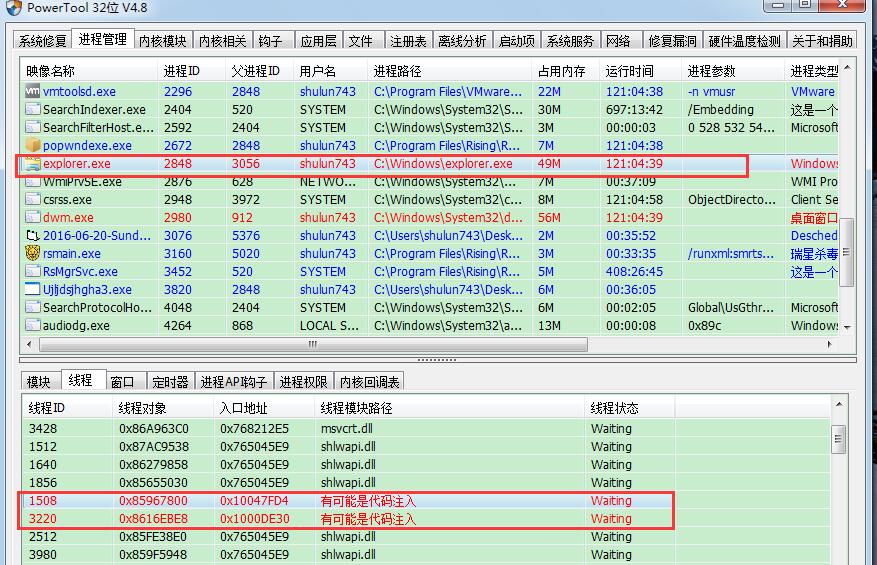The height and width of the screenshot is (565, 877).
Task: Open the 关于和捐助 tab
Action: [822, 41]
